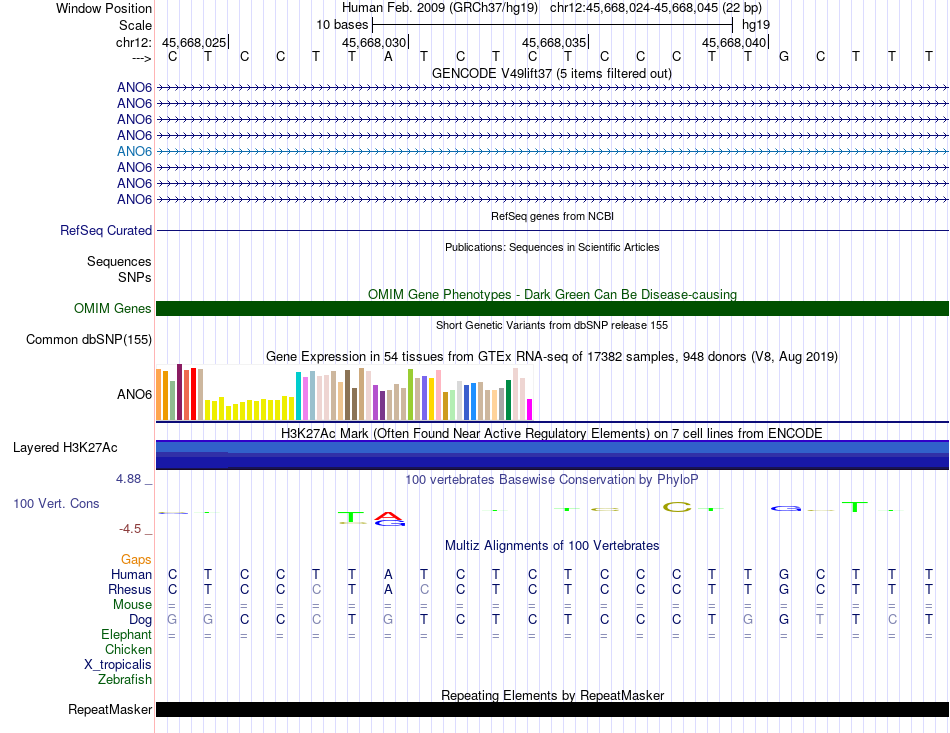Click the blue layered H3K27Ac signal band
Image resolution: width=950 pixels, height=733 pixels.
click(x=552, y=455)
